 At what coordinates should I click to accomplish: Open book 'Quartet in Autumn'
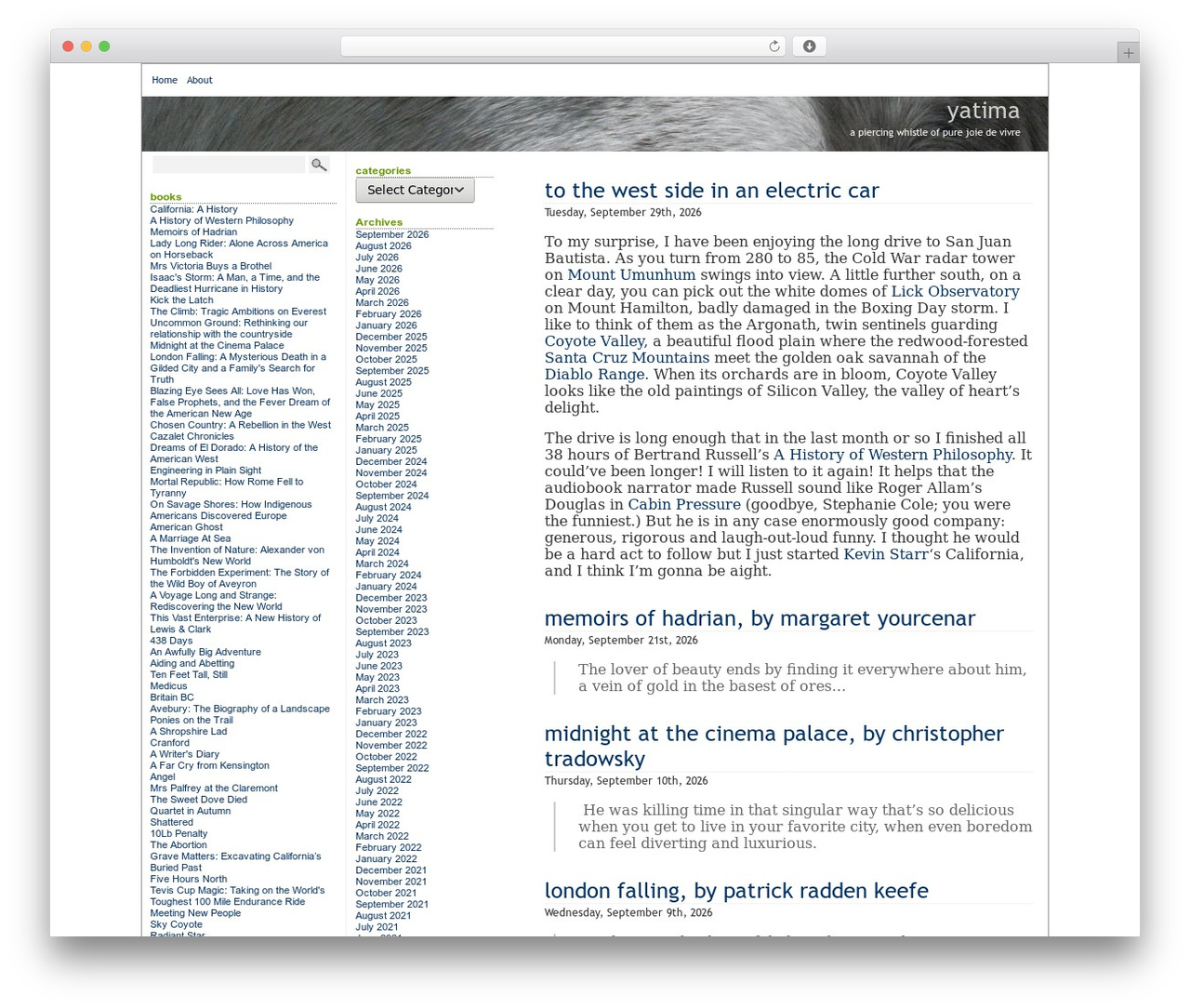191,811
